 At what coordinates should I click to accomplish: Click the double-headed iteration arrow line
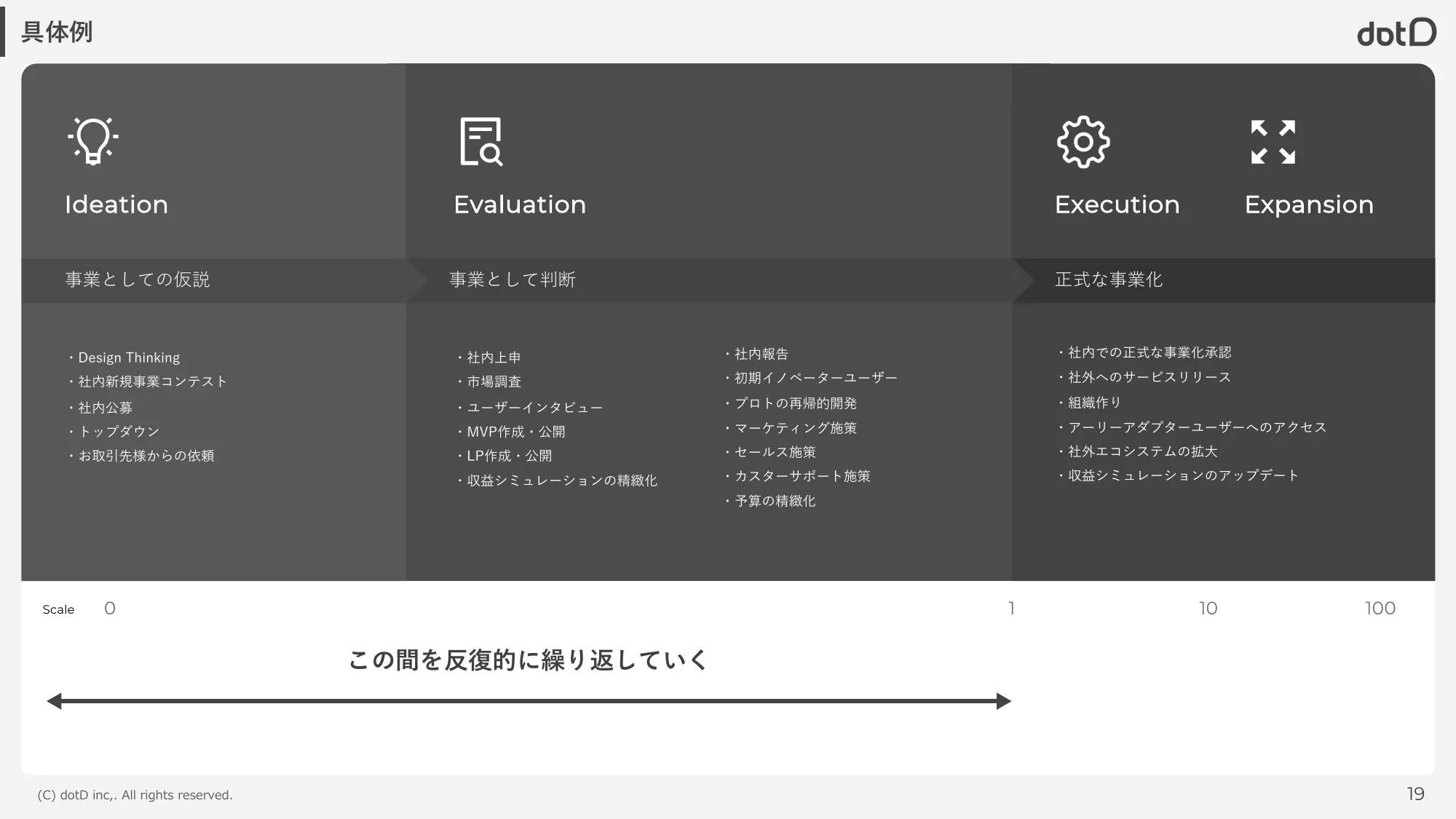[x=529, y=701]
